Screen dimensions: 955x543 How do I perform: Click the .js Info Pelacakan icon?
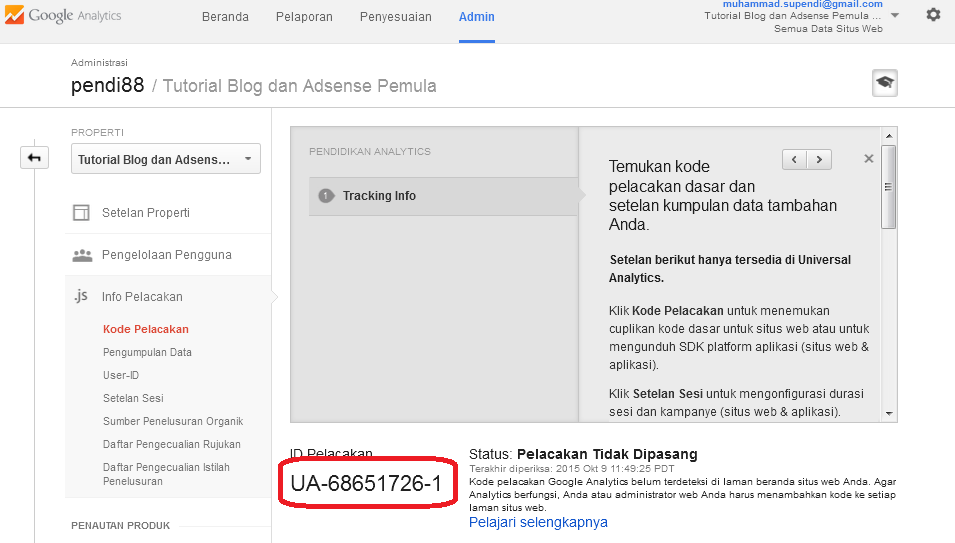[81, 296]
